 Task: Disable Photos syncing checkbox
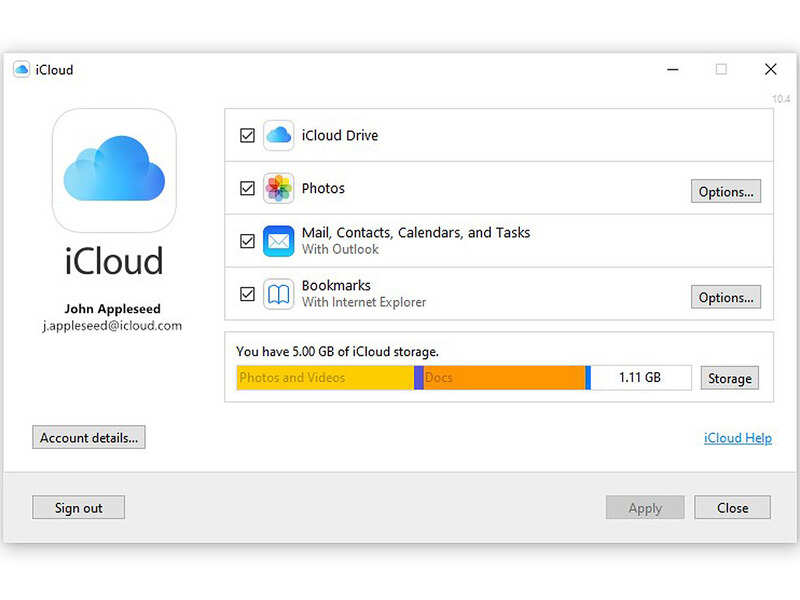coord(247,188)
